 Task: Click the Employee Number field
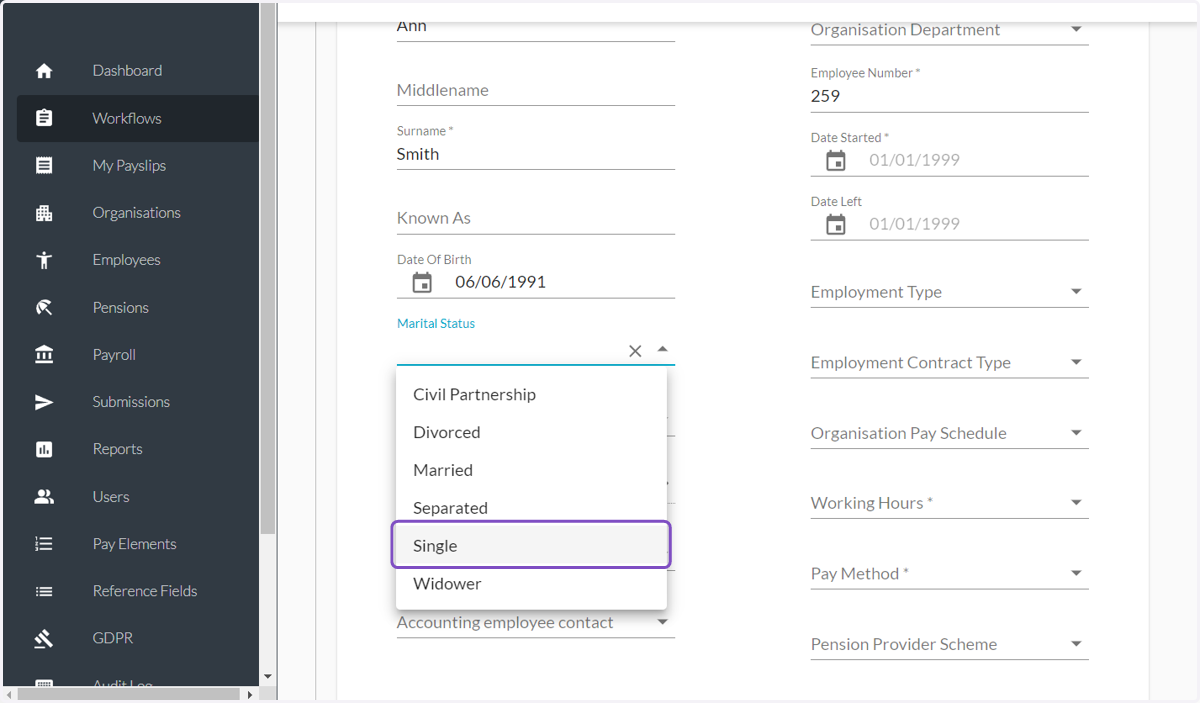coord(949,96)
